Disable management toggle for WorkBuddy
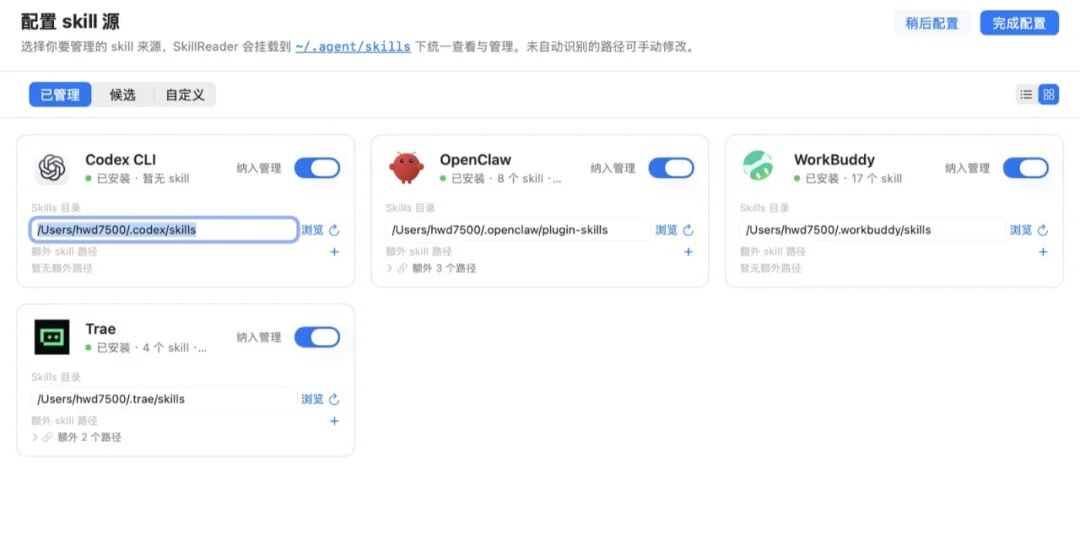The width and height of the screenshot is (1080, 560). 1026,168
